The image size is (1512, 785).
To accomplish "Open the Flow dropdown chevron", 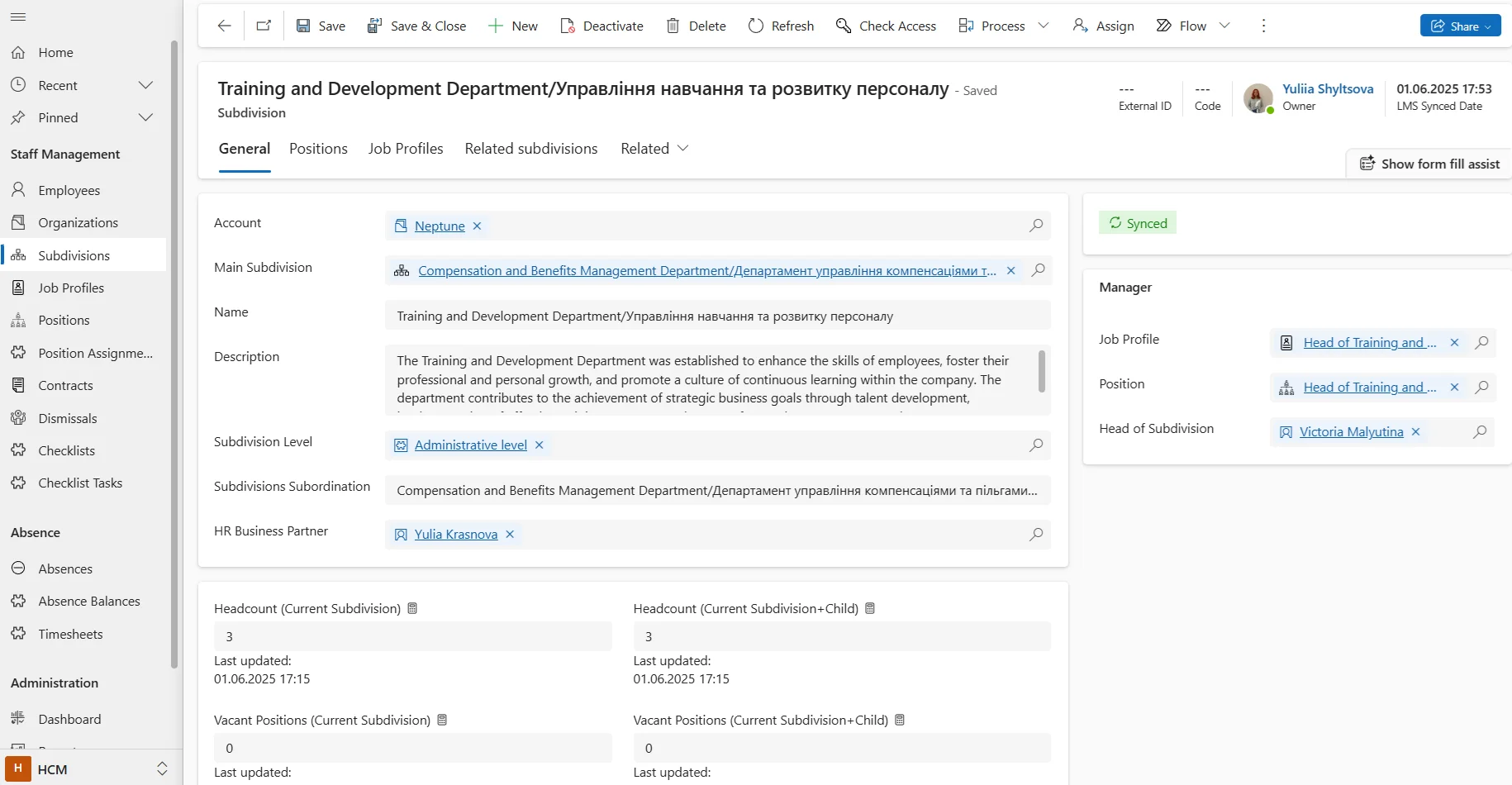I will (x=1224, y=26).
